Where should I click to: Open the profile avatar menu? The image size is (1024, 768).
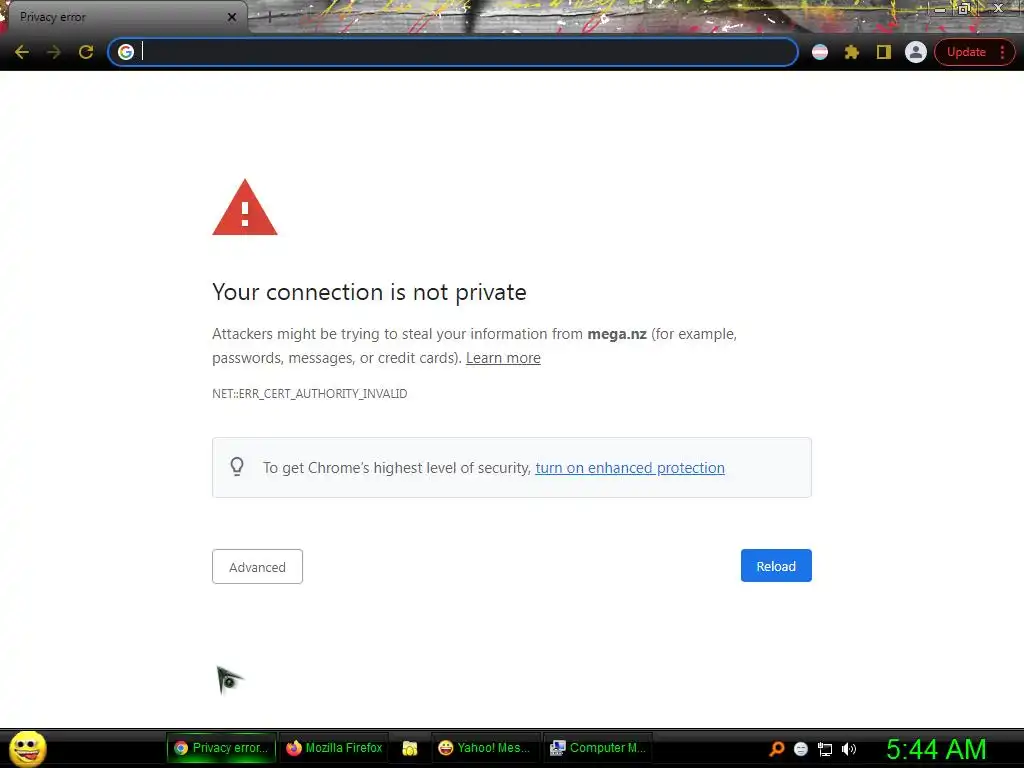(x=916, y=52)
